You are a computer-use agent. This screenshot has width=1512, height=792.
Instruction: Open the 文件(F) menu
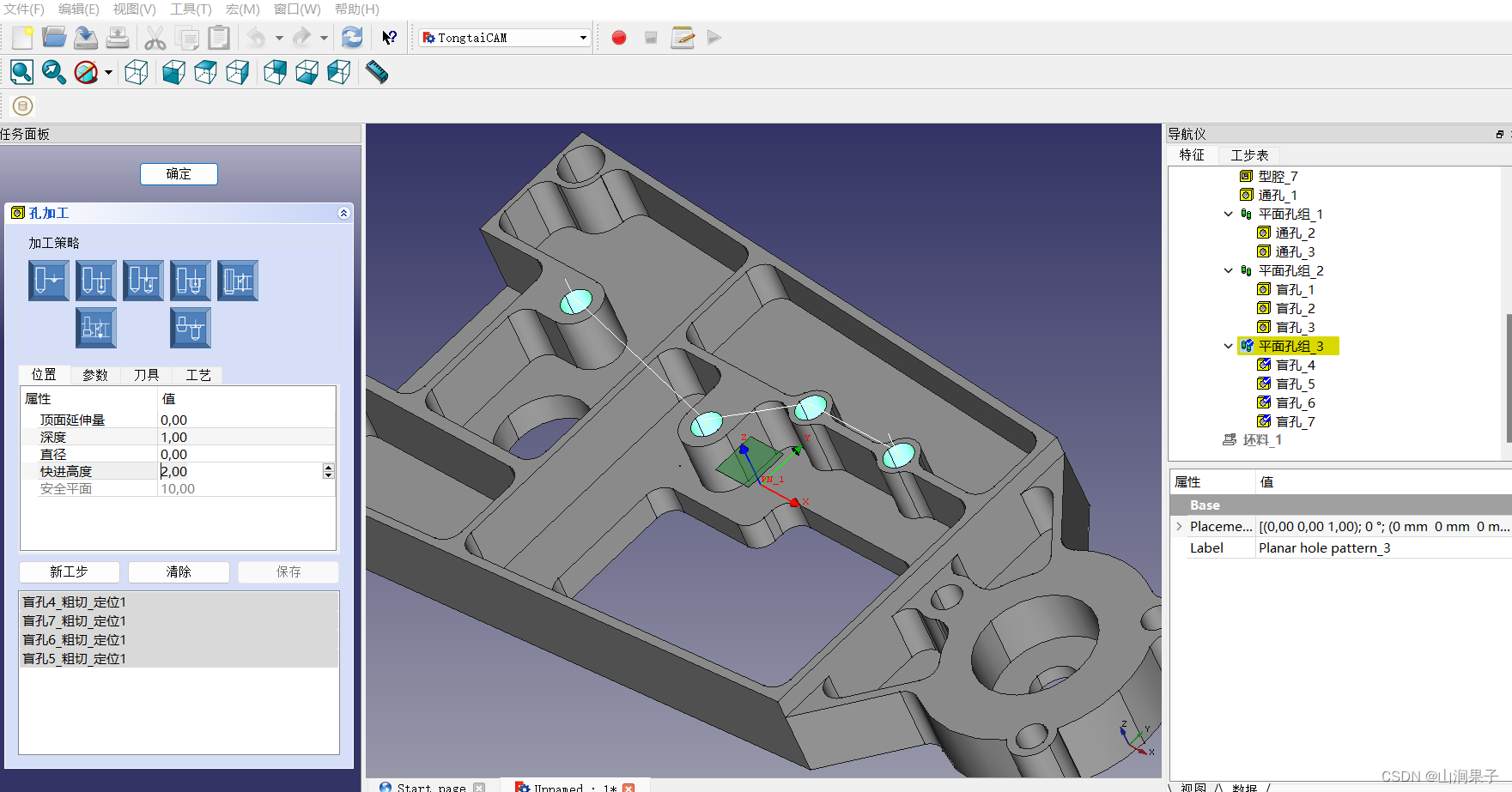point(23,9)
